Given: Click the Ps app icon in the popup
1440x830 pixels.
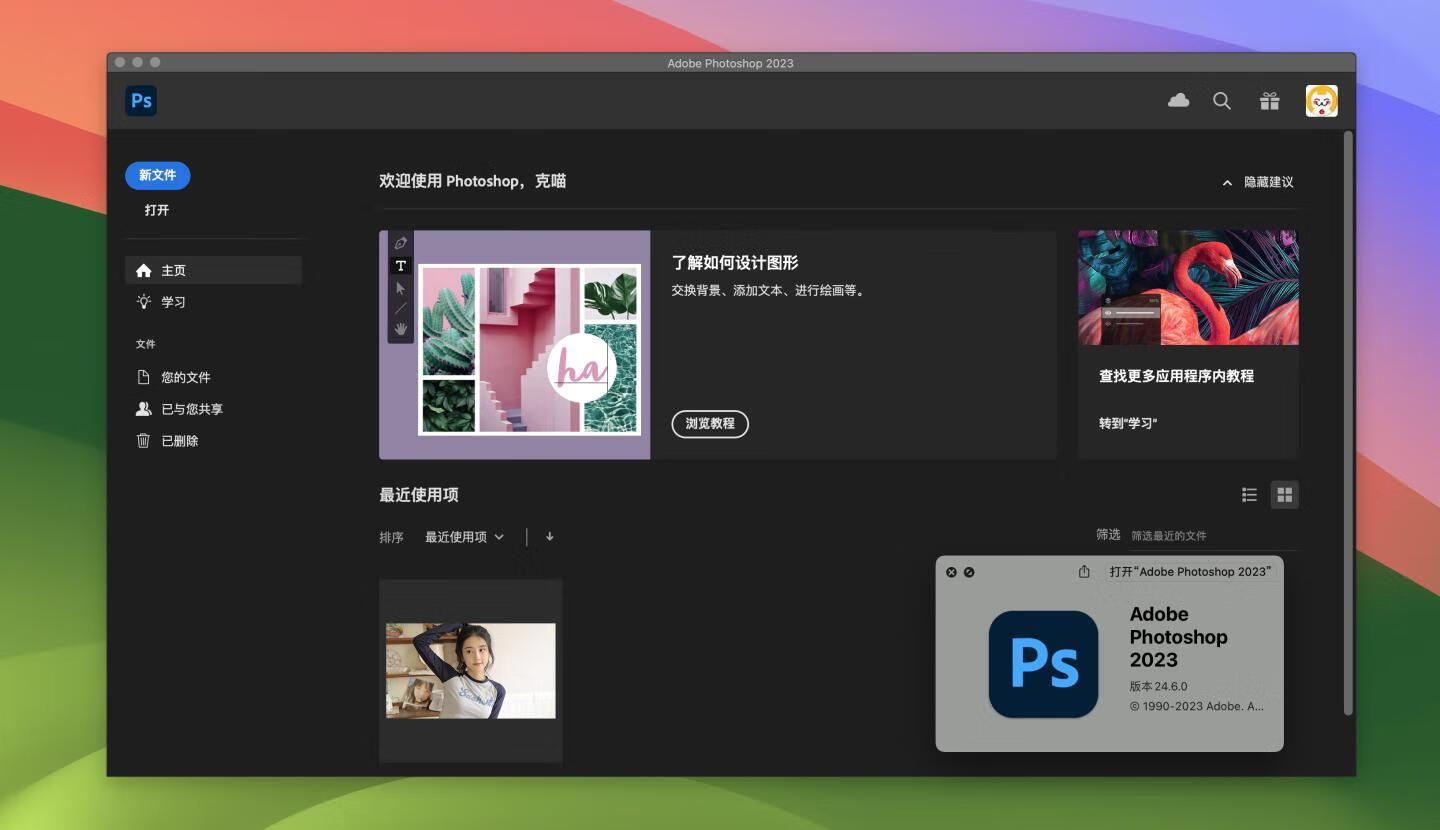Looking at the screenshot, I should 1043,664.
